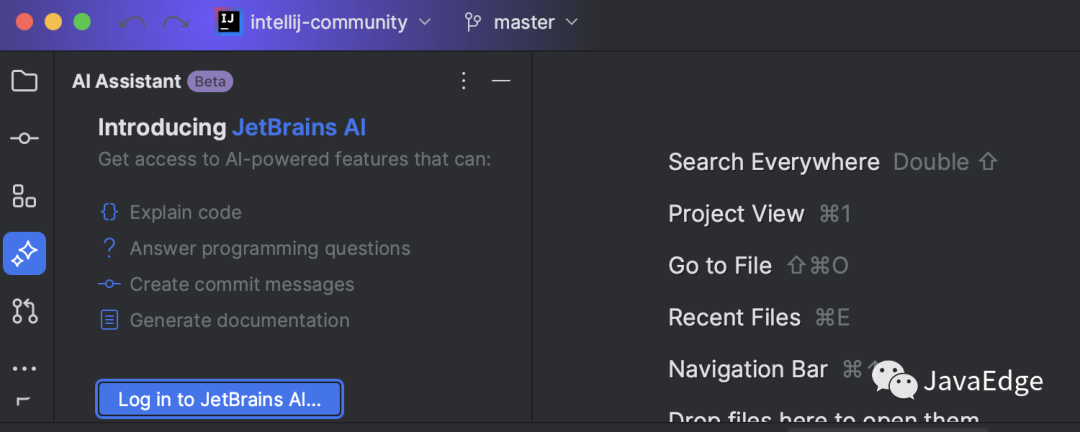Click the Explain code braces icon
Viewport: 1080px width, 432px height.
[x=110, y=212]
